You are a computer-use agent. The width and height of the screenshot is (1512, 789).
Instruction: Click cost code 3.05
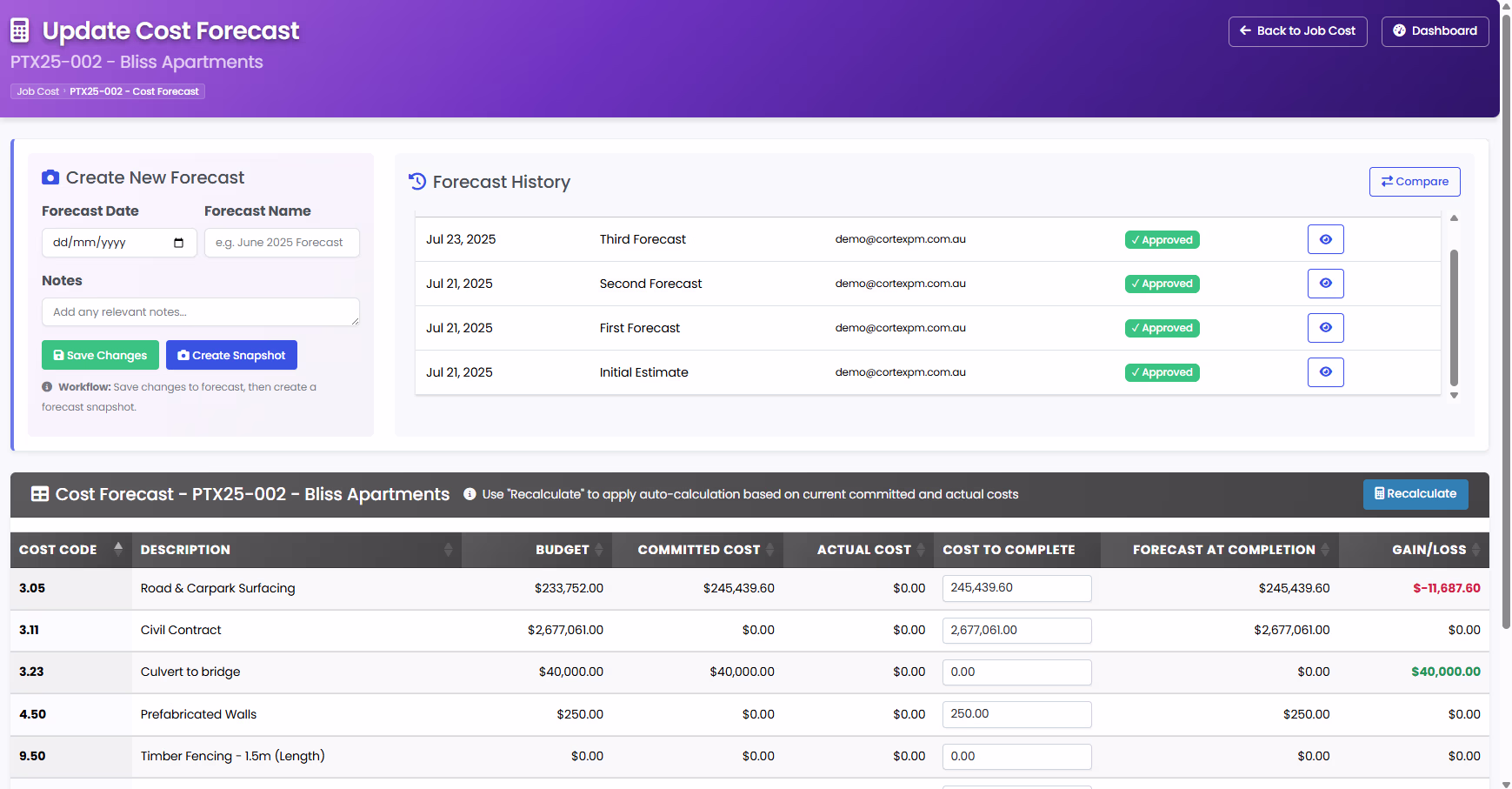[x=32, y=588]
